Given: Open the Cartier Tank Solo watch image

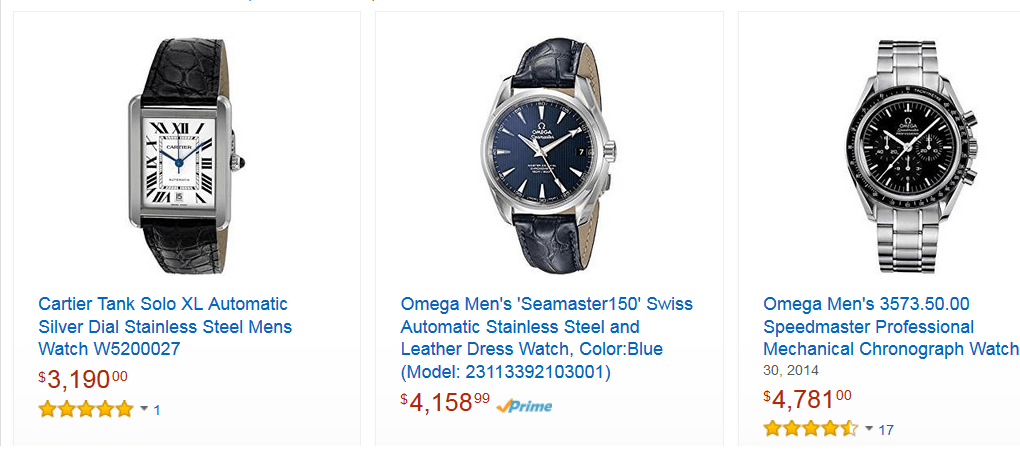Looking at the screenshot, I should pyautogui.click(x=187, y=155).
